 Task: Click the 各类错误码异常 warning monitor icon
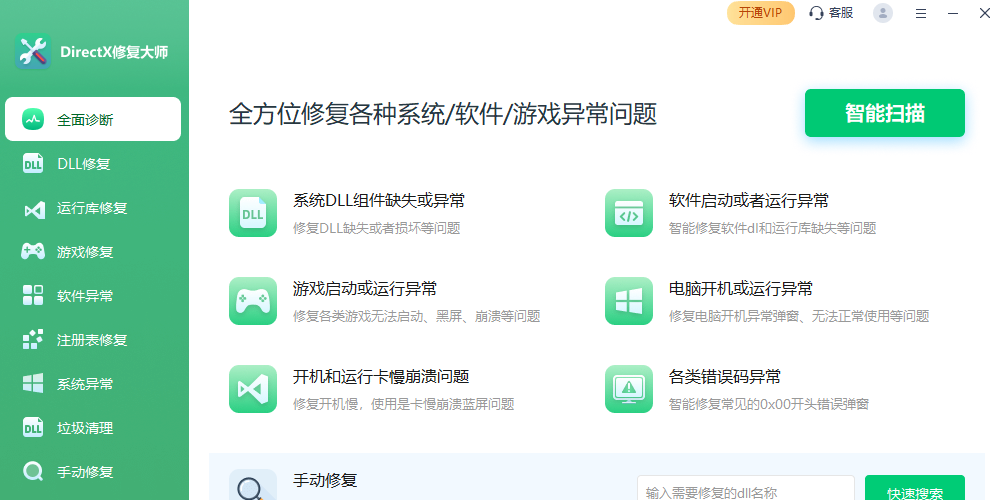pos(628,389)
